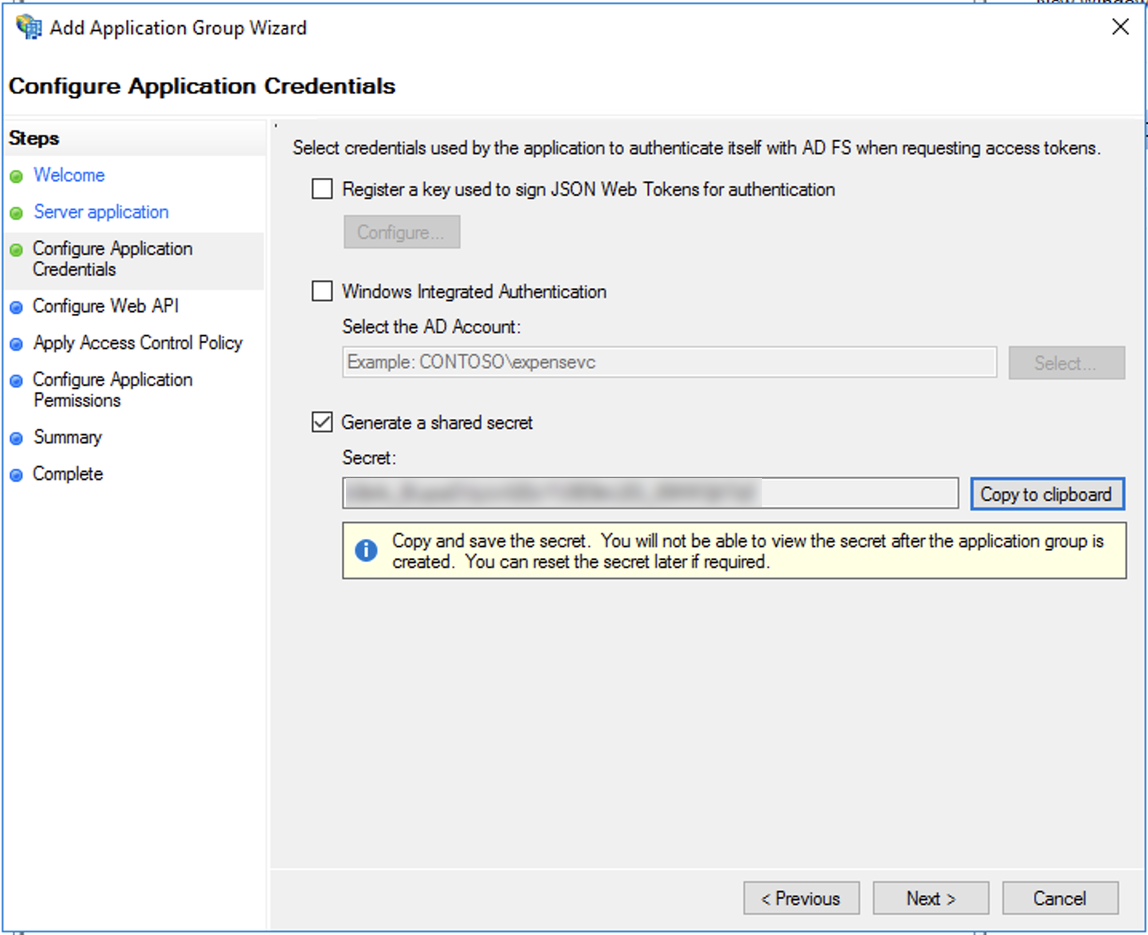This screenshot has height=935, width=1148.
Task: Select the Welcome step in the sidebar
Action: (x=69, y=175)
